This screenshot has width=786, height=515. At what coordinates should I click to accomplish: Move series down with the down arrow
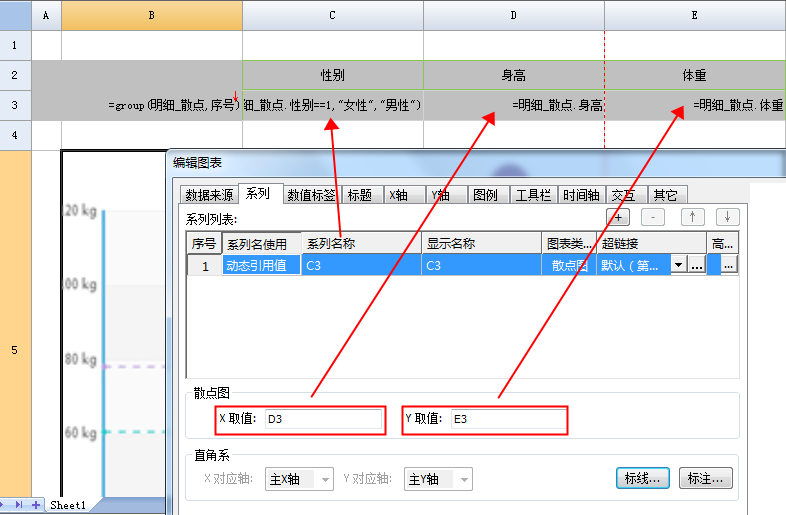click(727, 217)
